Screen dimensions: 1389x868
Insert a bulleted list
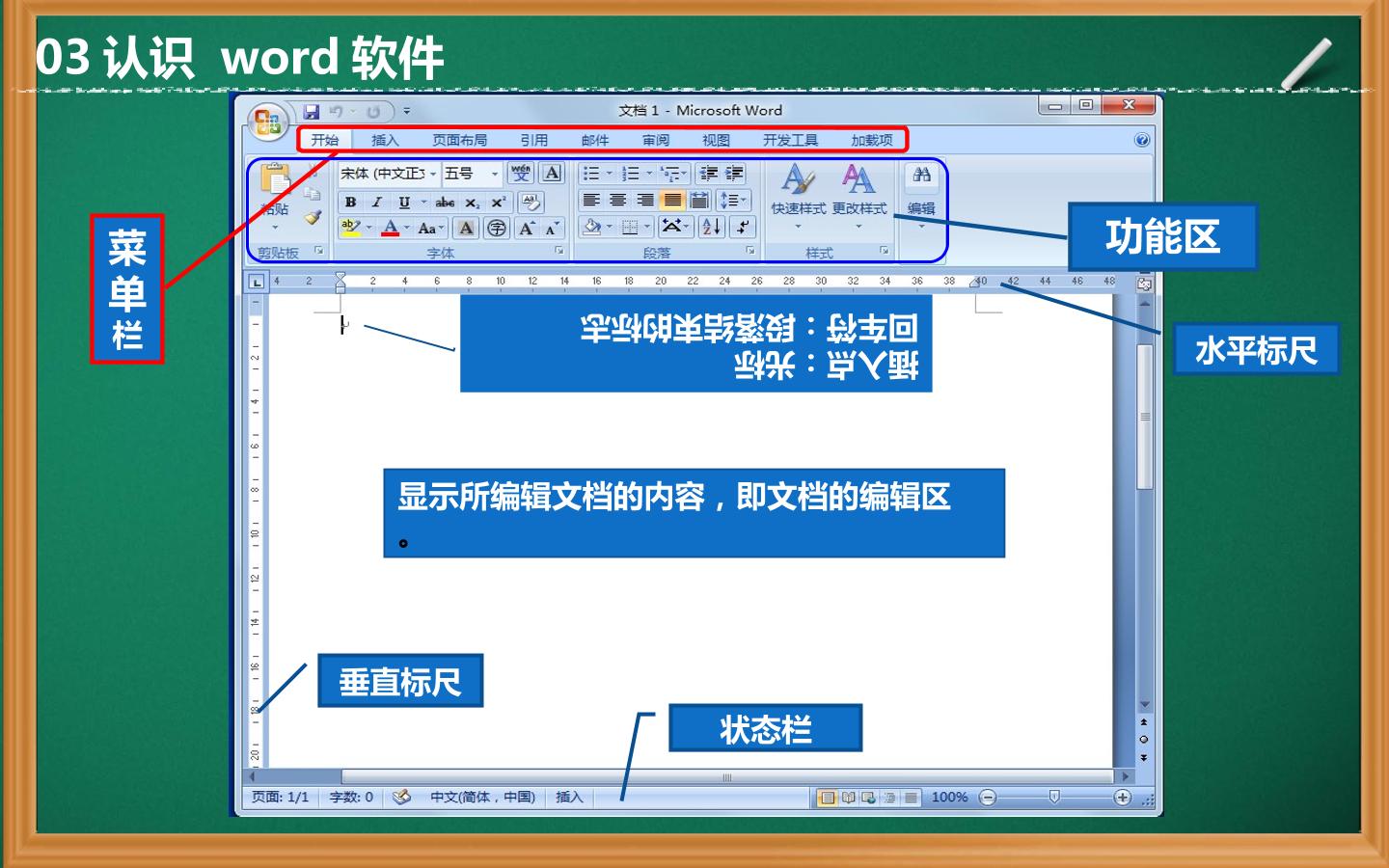pos(592,174)
